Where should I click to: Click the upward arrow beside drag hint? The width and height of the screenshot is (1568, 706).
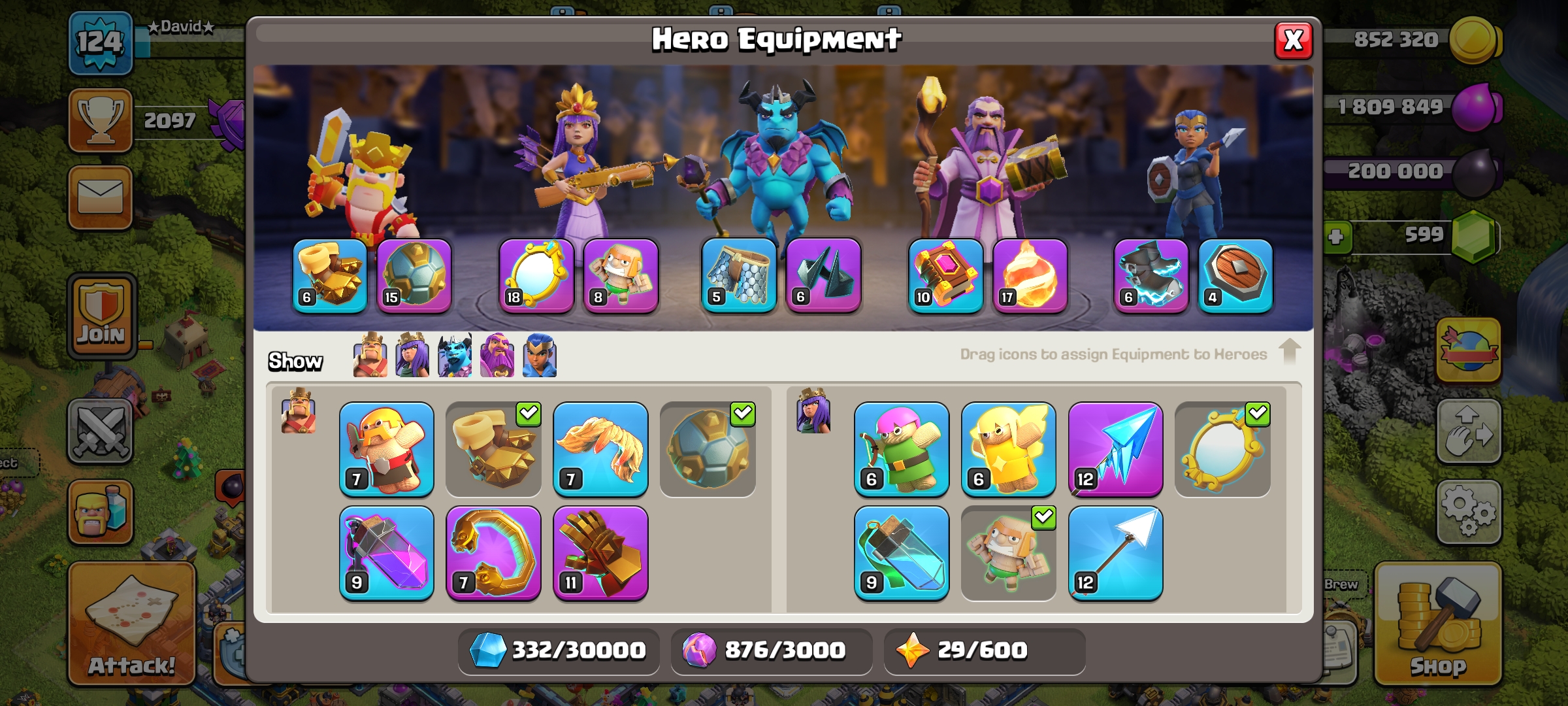click(x=1290, y=352)
